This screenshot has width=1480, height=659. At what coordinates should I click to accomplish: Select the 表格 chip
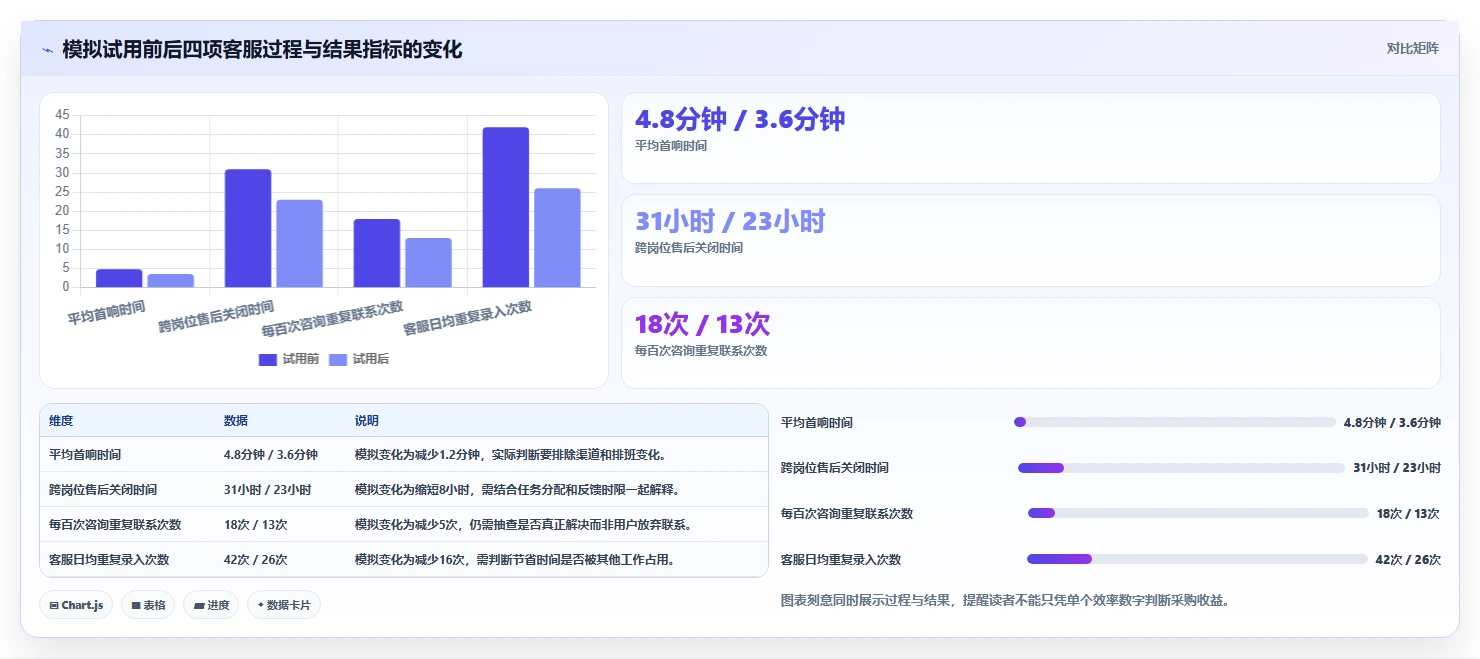(148, 605)
